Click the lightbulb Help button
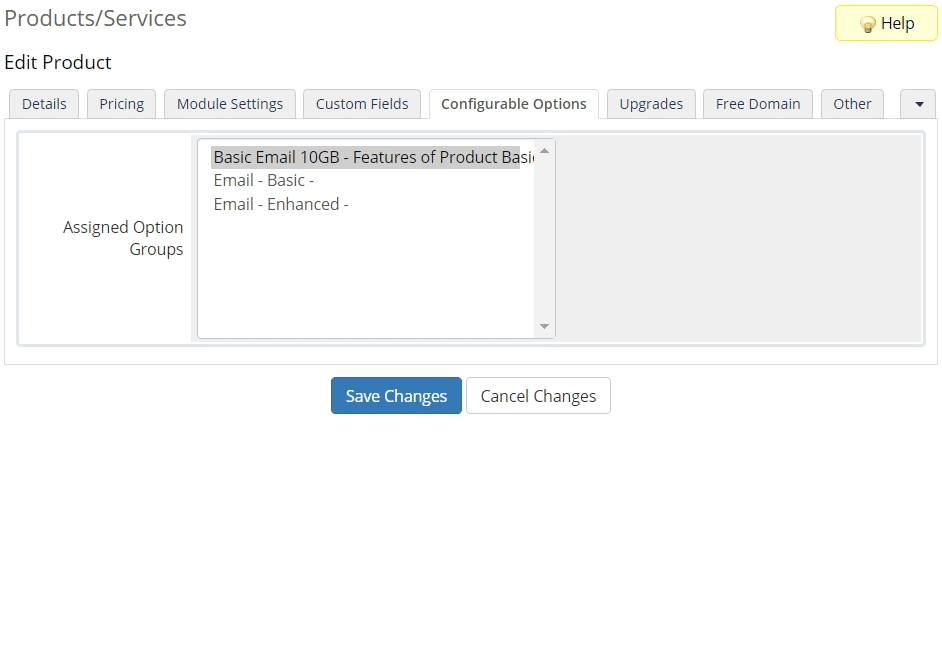 click(886, 24)
